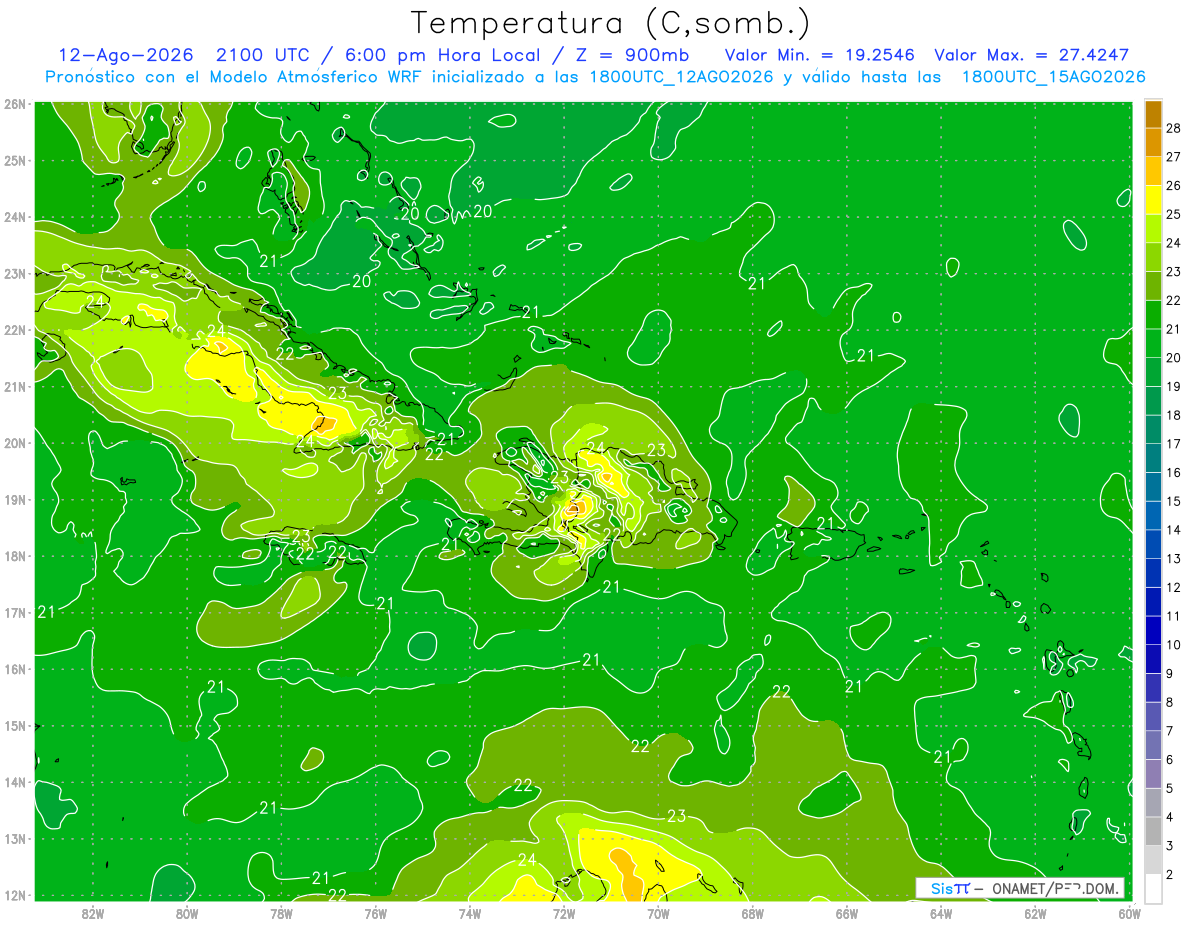Click the "64W" longitude axis label
The height and width of the screenshot is (927, 1200).
pyautogui.click(x=941, y=912)
